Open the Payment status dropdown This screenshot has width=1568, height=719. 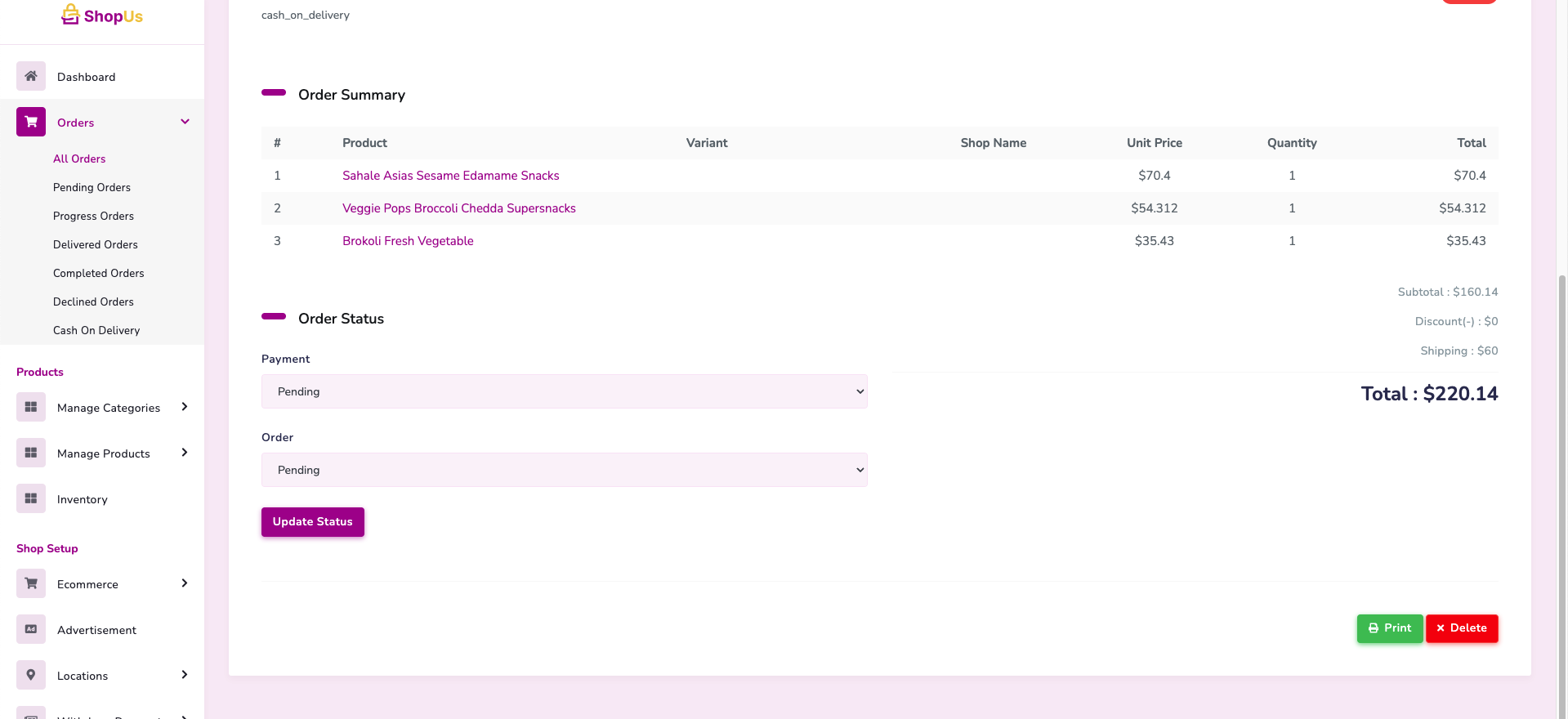pos(564,391)
